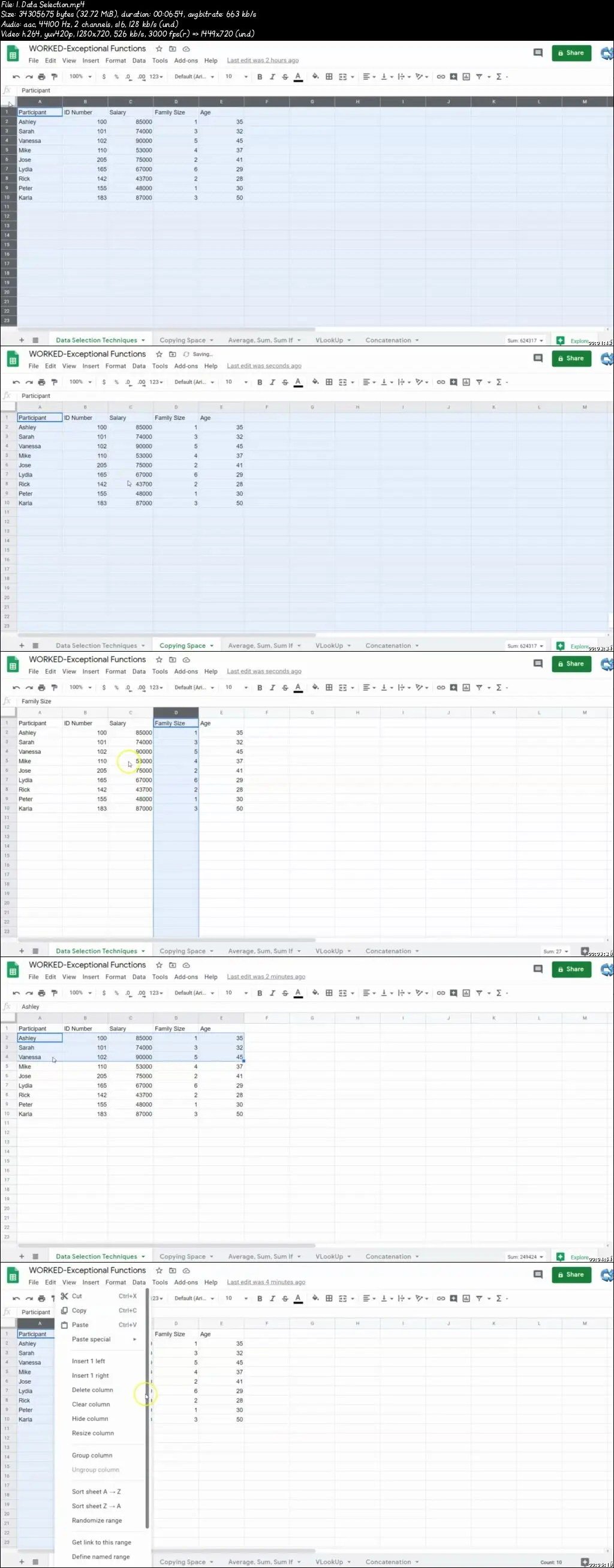
Task: Click Filter icon in frame with Saving status
Action: (479, 382)
